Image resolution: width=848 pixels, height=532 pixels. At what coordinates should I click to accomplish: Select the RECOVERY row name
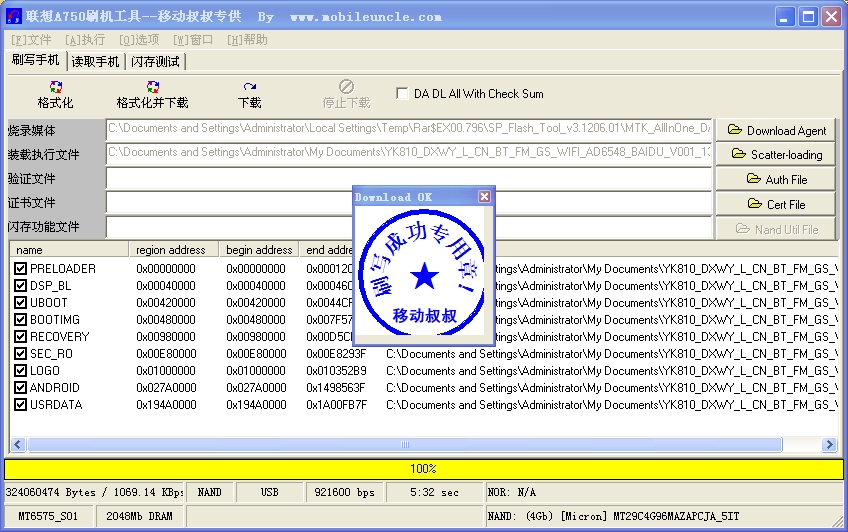point(59,337)
